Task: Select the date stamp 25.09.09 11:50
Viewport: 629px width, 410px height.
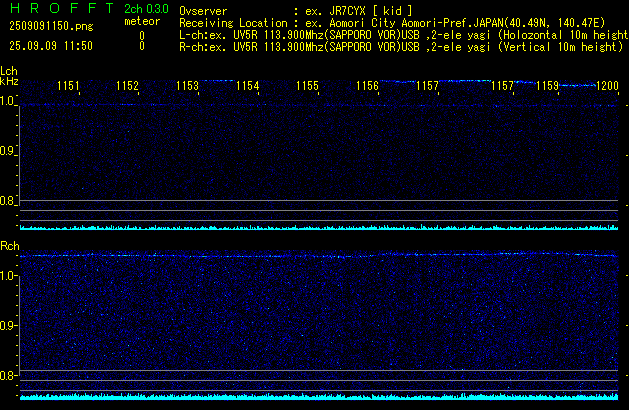Action: [x=51, y=46]
